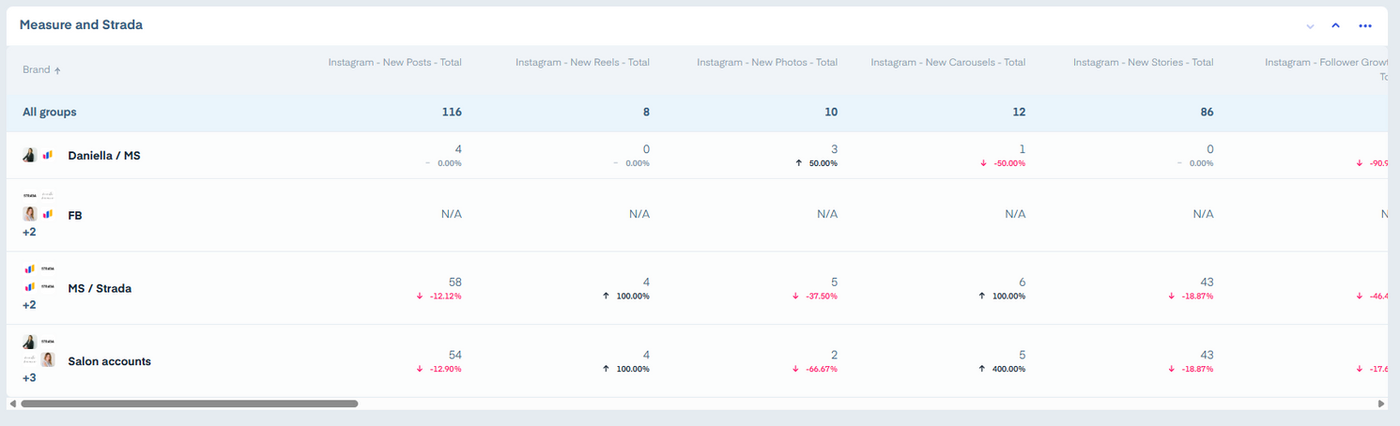Screen dimensions: 1400x426
Task: Click MS / Strada New Carousels value 6
Action: coord(1022,282)
